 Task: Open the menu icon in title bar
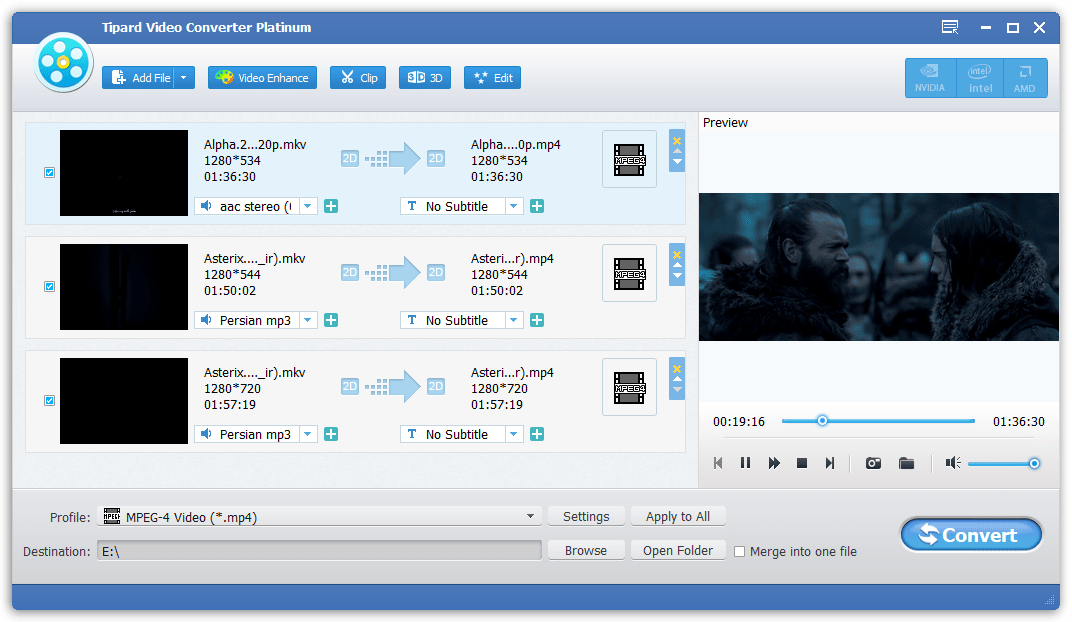pos(950,27)
